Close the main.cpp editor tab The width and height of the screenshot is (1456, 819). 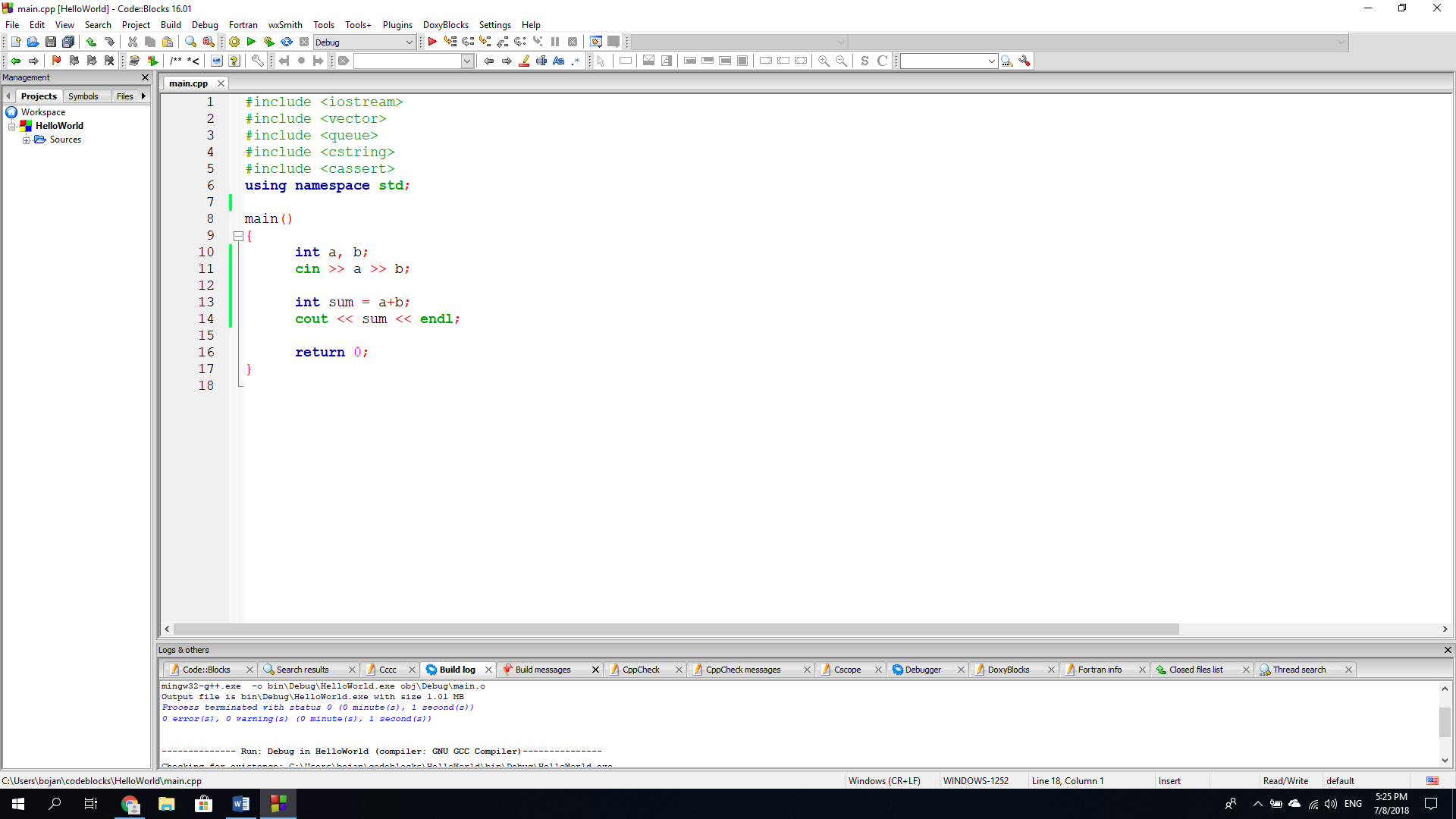pyautogui.click(x=221, y=83)
